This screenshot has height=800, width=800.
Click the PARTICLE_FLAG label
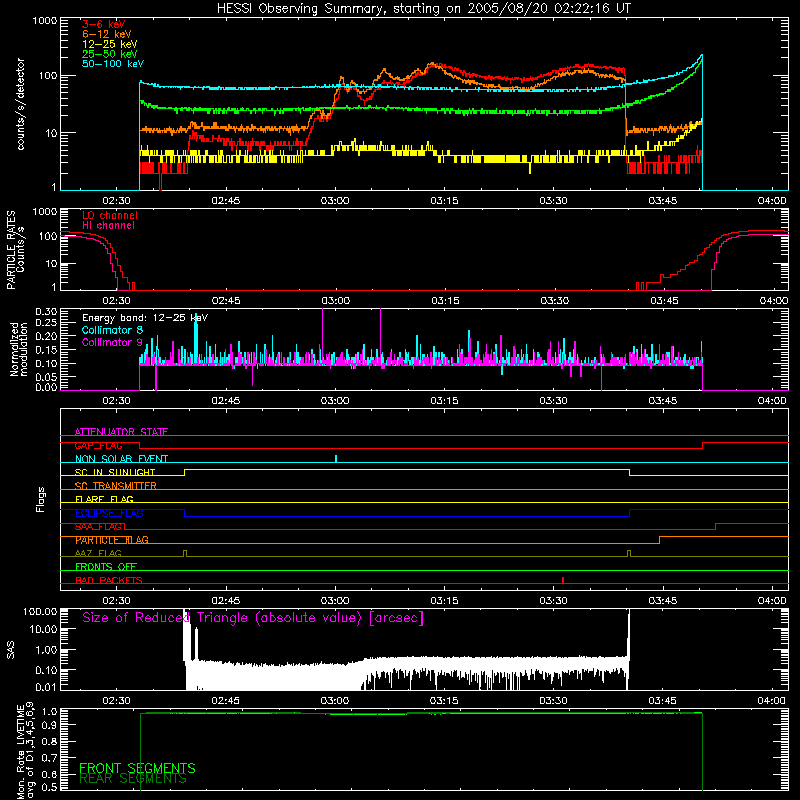(x=112, y=540)
